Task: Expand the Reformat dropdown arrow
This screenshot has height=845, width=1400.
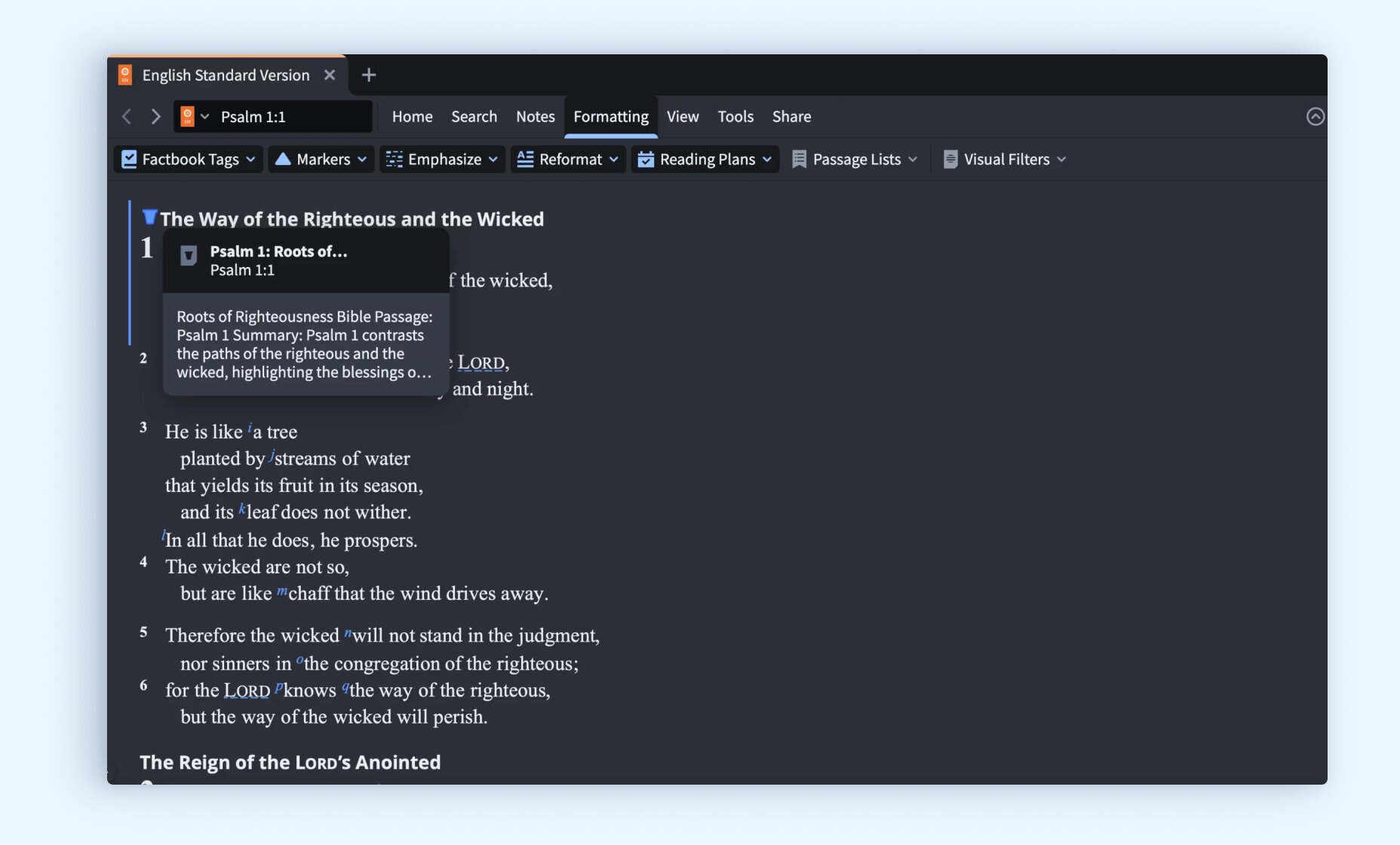Action: 614,159
